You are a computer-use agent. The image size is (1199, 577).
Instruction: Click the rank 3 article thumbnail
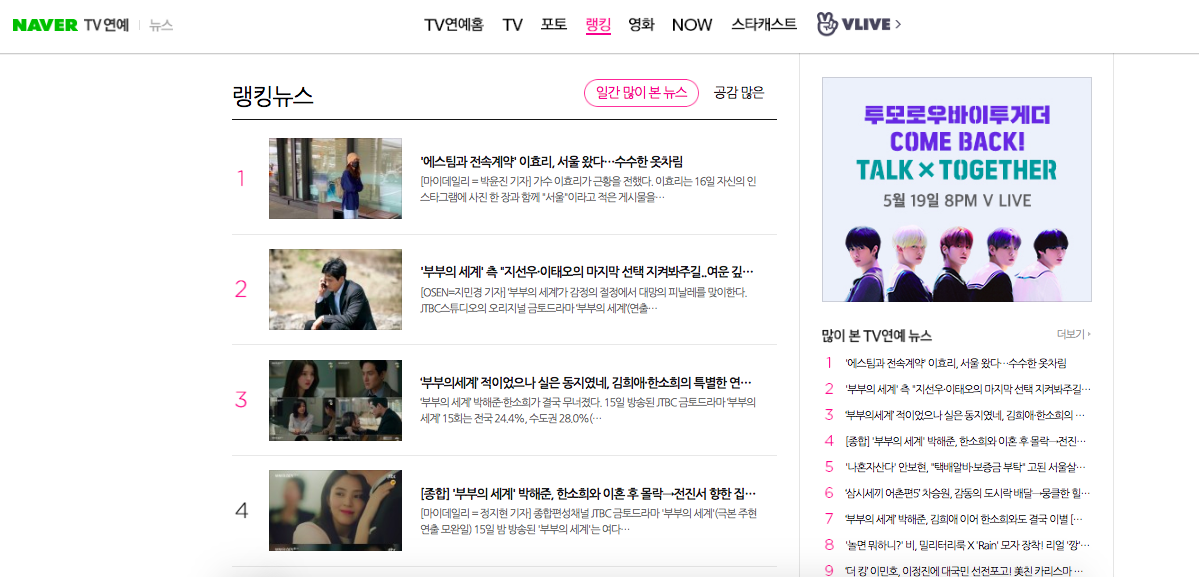pyautogui.click(x=335, y=400)
